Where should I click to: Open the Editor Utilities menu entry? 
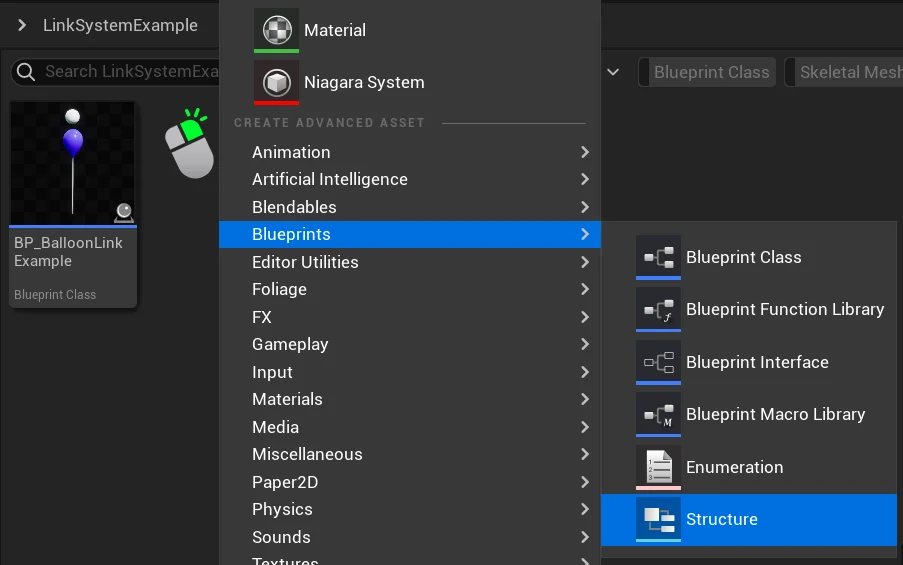point(305,262)
